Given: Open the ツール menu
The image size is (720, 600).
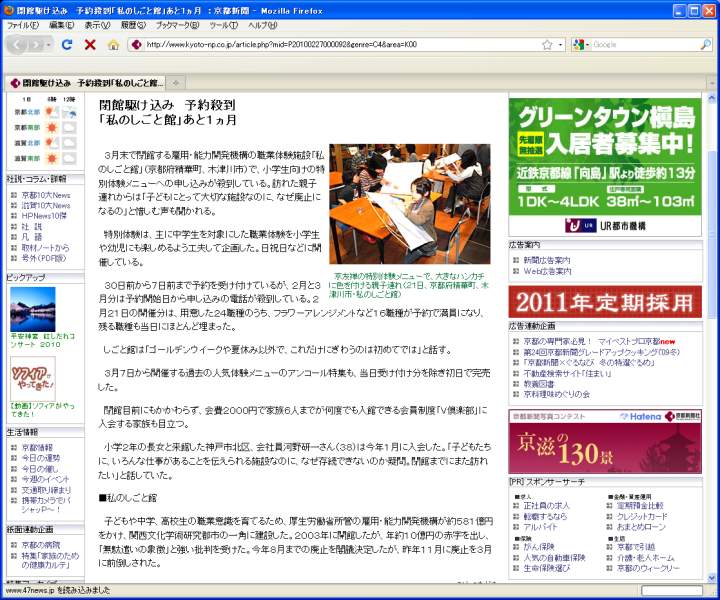Looking at the screenshot, I should click(222, 25).
